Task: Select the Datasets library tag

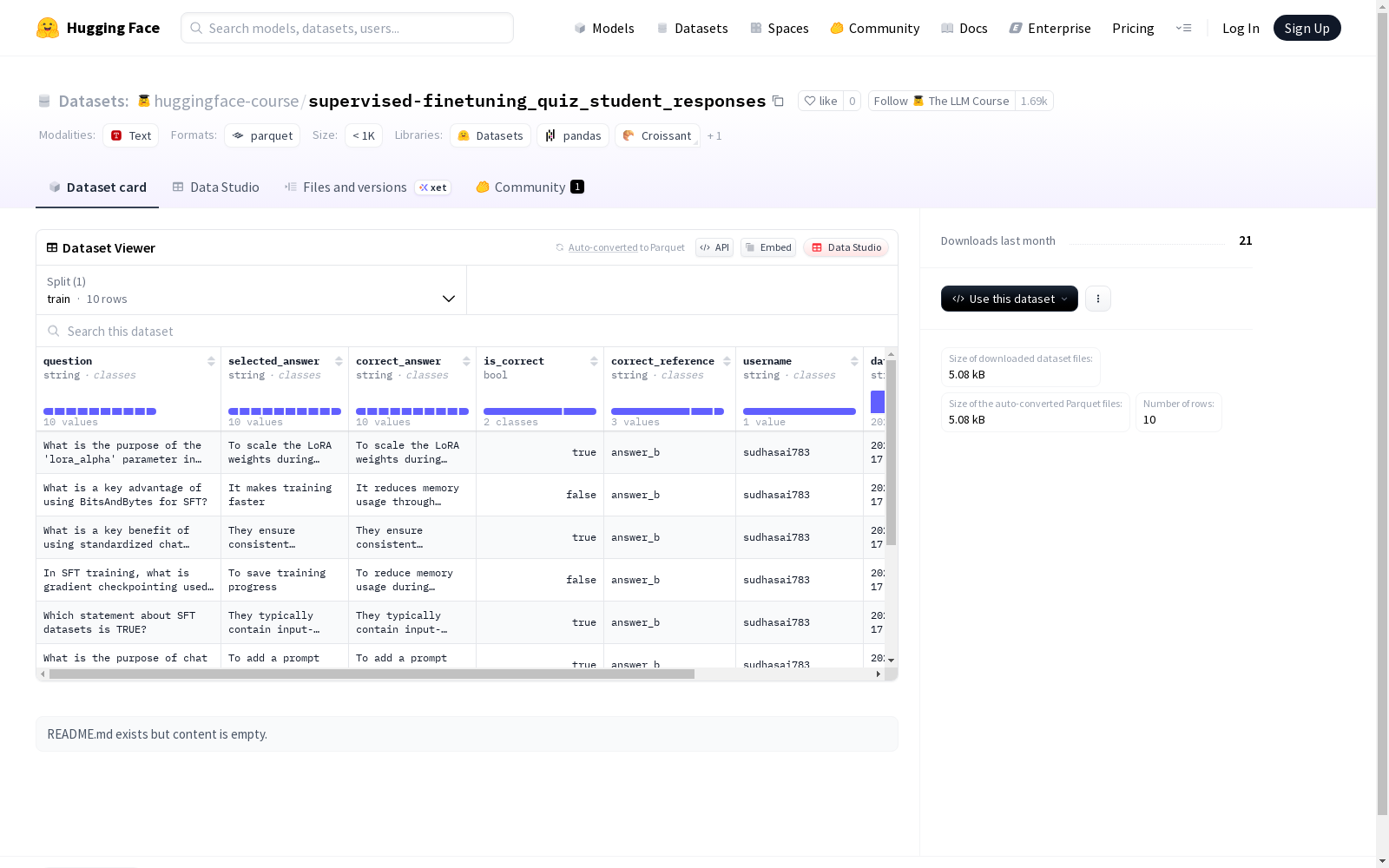Action: click(x=490, y=135)
